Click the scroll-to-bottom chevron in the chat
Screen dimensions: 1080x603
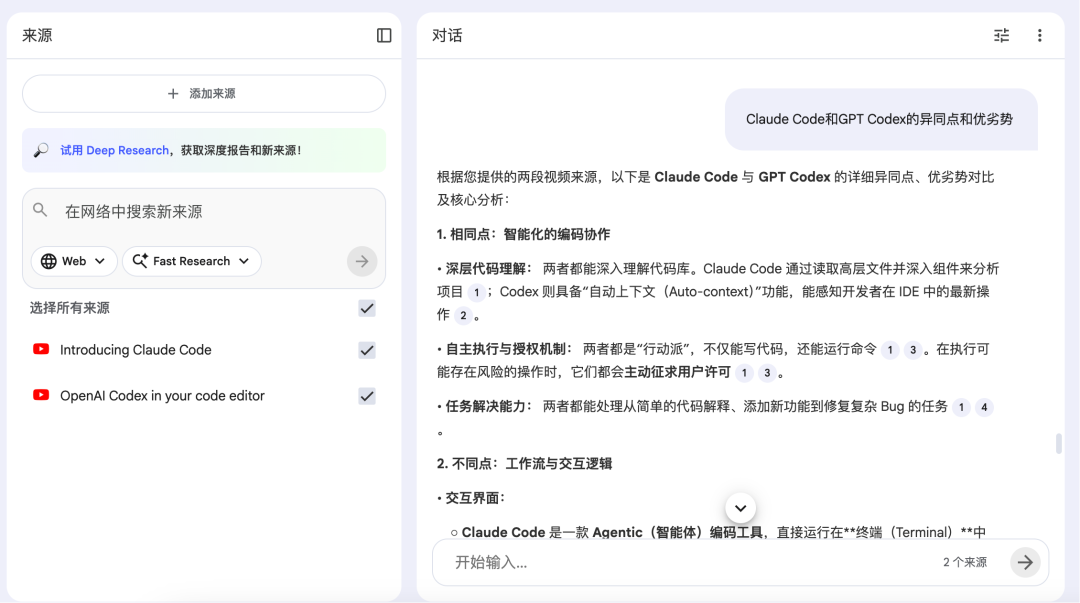click(740, 507)
